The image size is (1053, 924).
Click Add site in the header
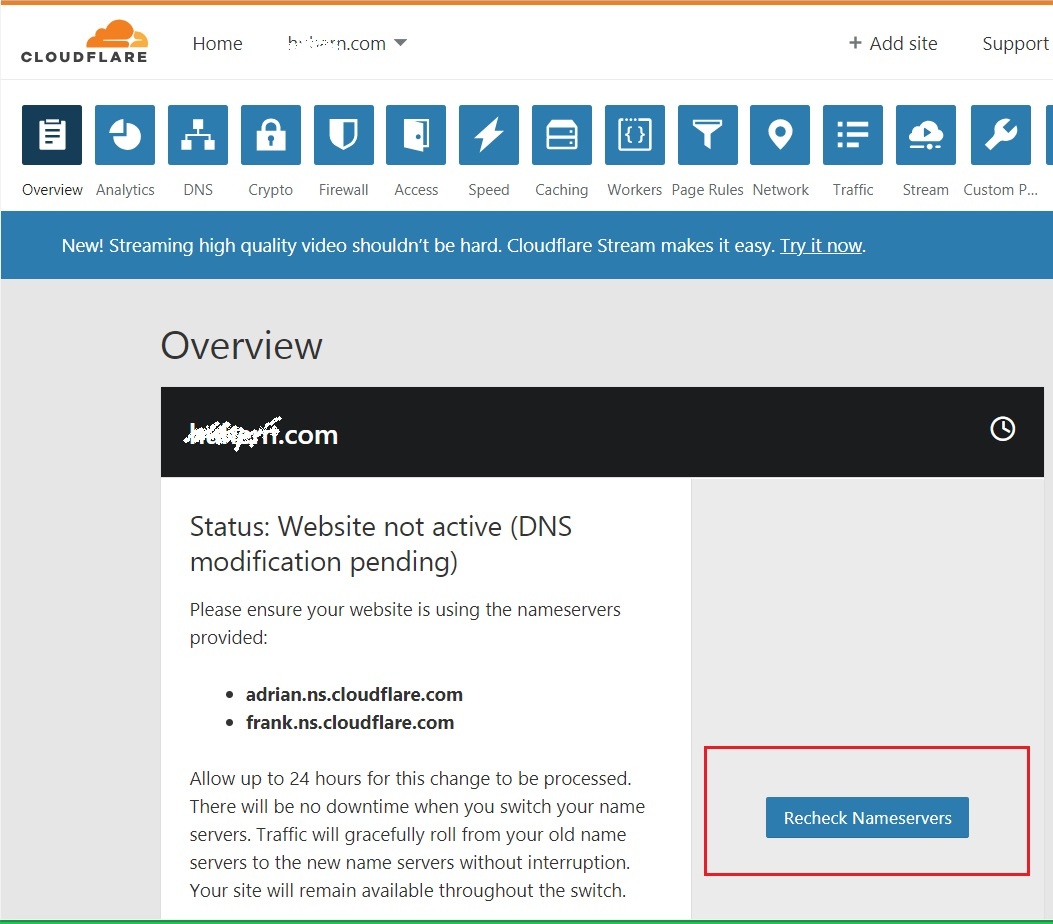[893, 44]
